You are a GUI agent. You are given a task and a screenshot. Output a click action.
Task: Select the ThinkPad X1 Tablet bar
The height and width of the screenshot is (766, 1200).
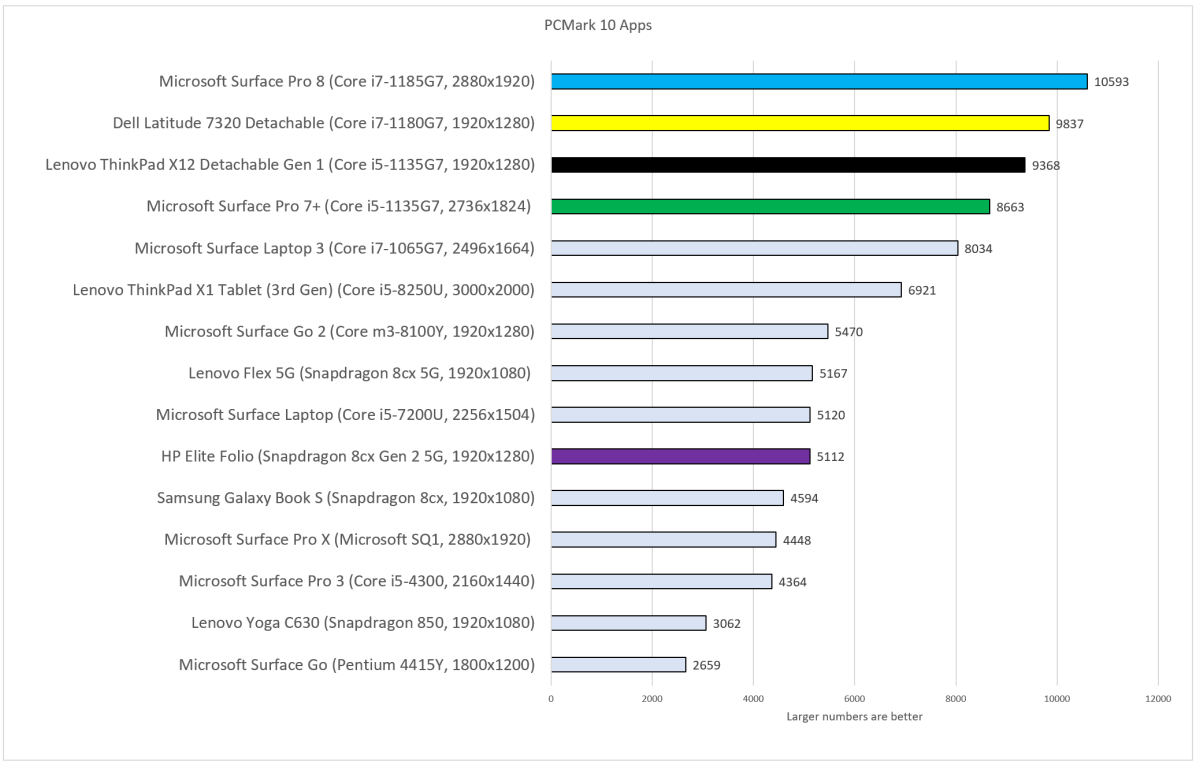[726, 290]
